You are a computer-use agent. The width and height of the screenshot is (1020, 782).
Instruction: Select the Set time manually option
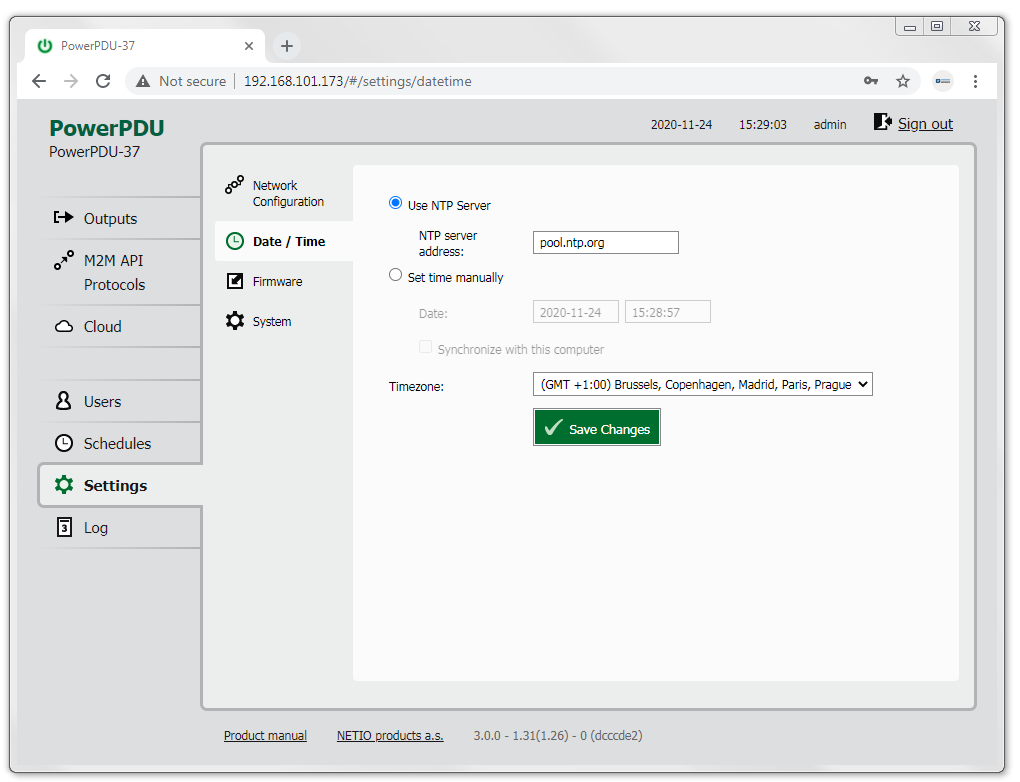tap(396, 275)
